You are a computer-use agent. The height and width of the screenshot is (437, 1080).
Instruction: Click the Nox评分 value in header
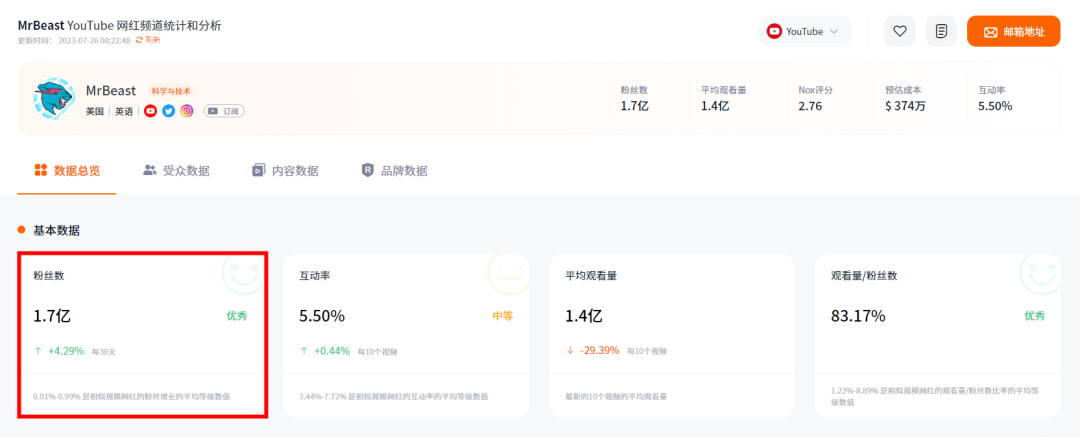click(x=810, y=106)
